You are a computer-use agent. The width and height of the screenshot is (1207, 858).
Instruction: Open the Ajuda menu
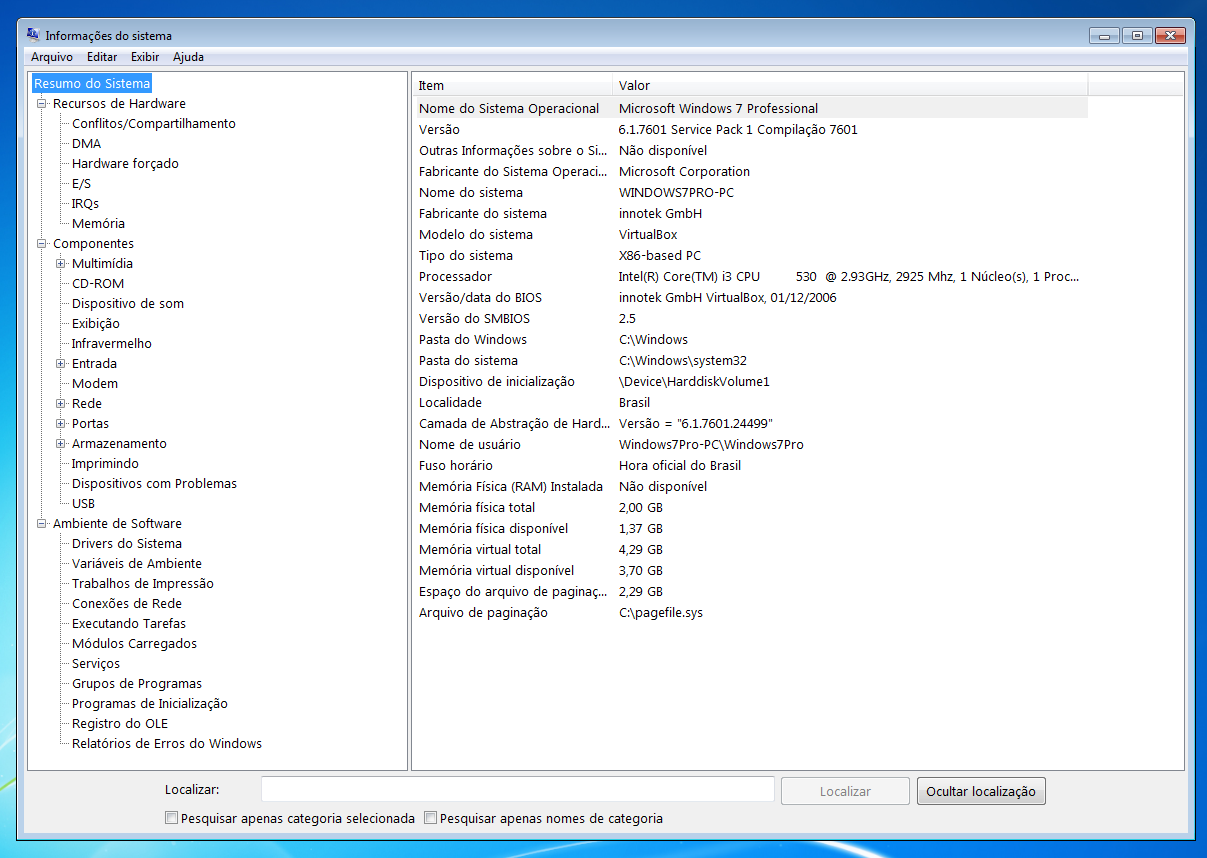tap(188, 57)
